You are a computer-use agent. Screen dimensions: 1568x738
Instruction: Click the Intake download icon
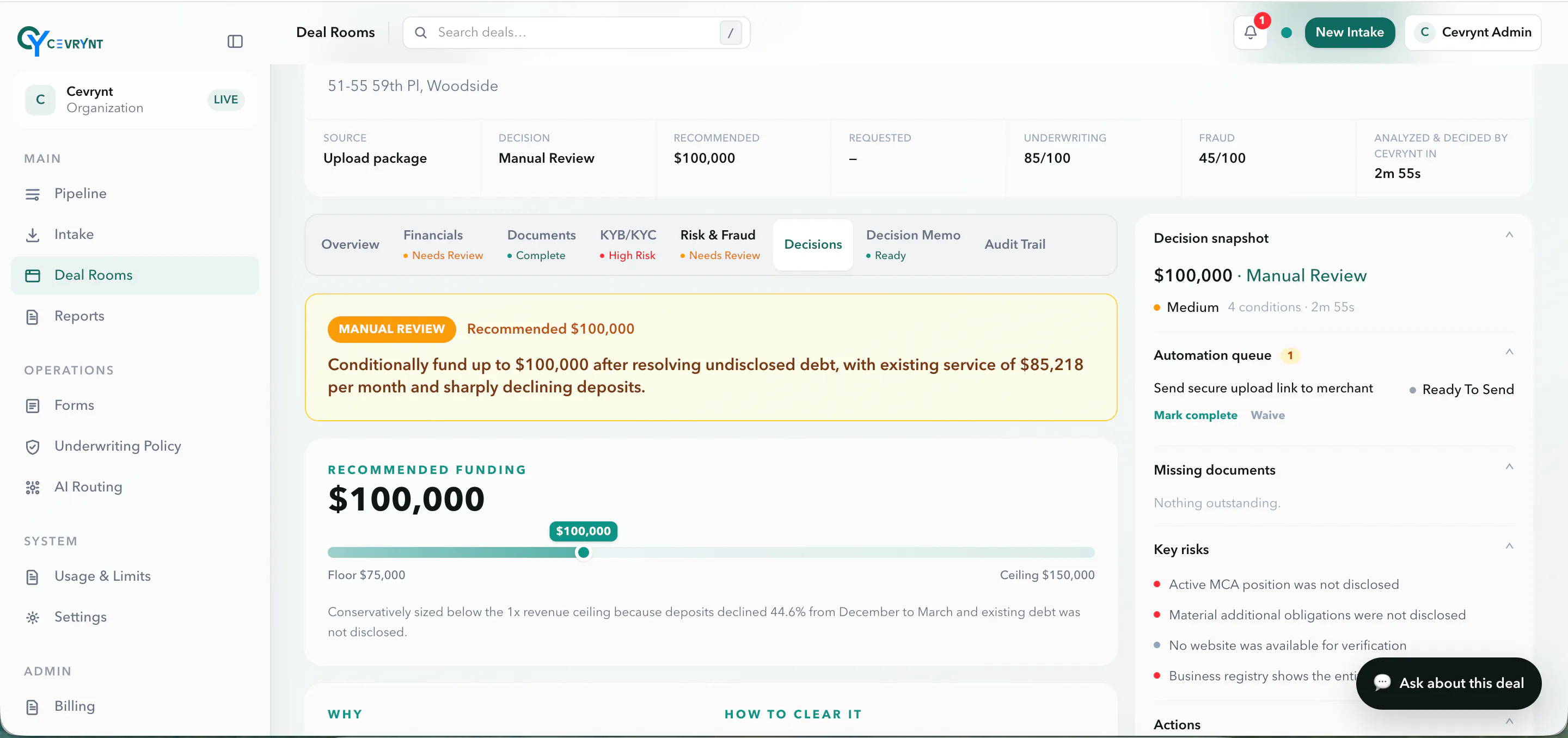click(33, 235)
